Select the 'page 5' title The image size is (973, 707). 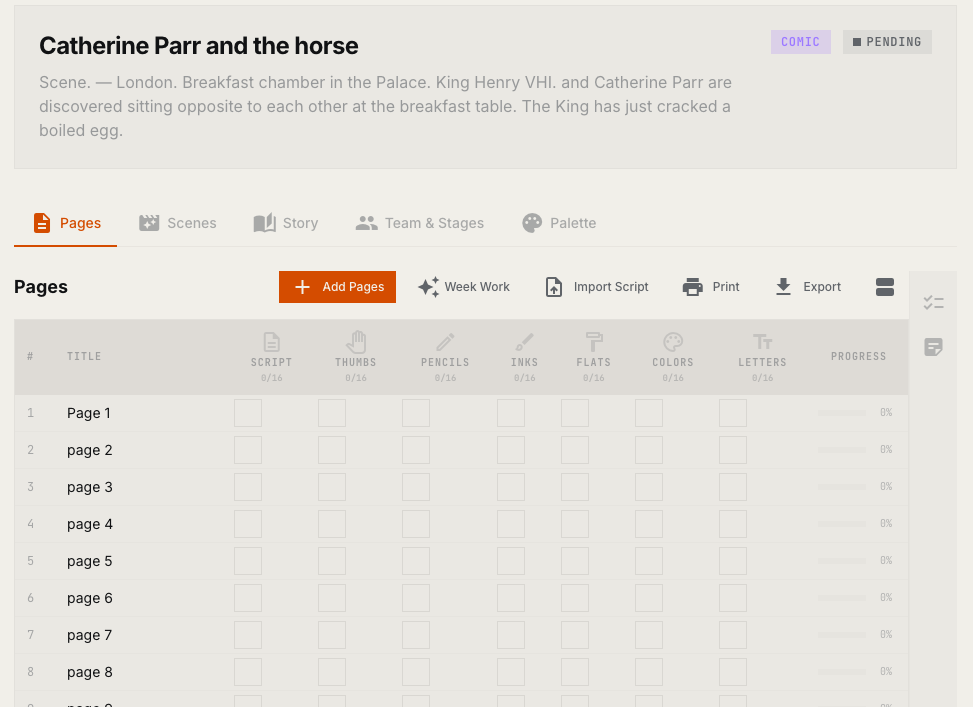[89, 562]
